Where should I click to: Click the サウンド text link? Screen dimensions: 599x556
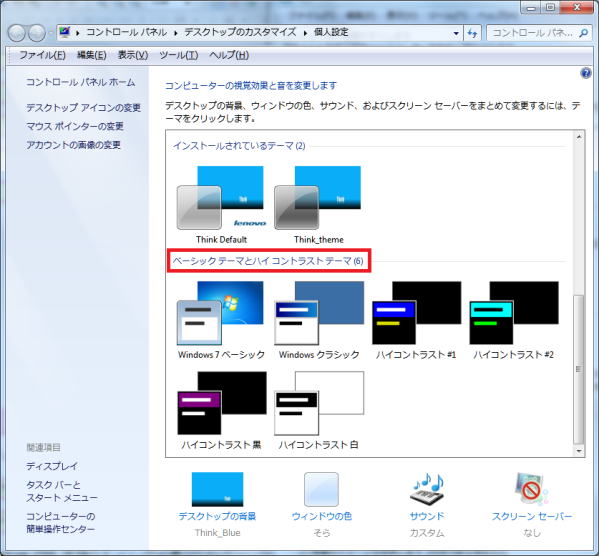point(427,516)
